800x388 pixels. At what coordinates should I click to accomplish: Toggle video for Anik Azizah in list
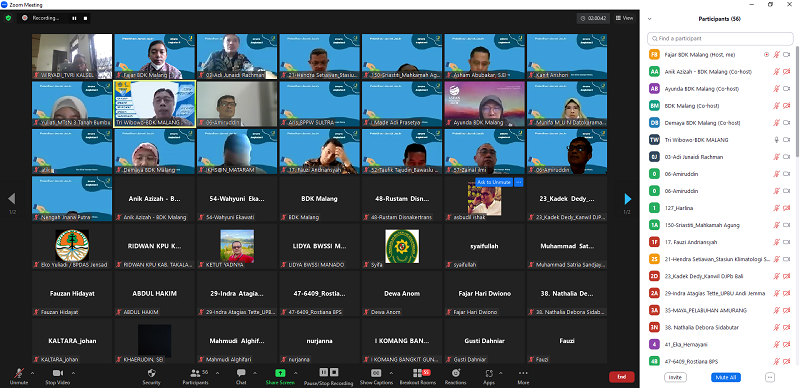[787, 71]
